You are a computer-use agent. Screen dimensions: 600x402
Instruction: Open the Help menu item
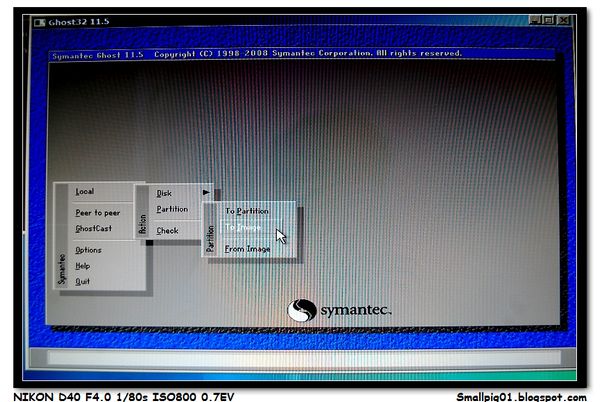[83, 266]
